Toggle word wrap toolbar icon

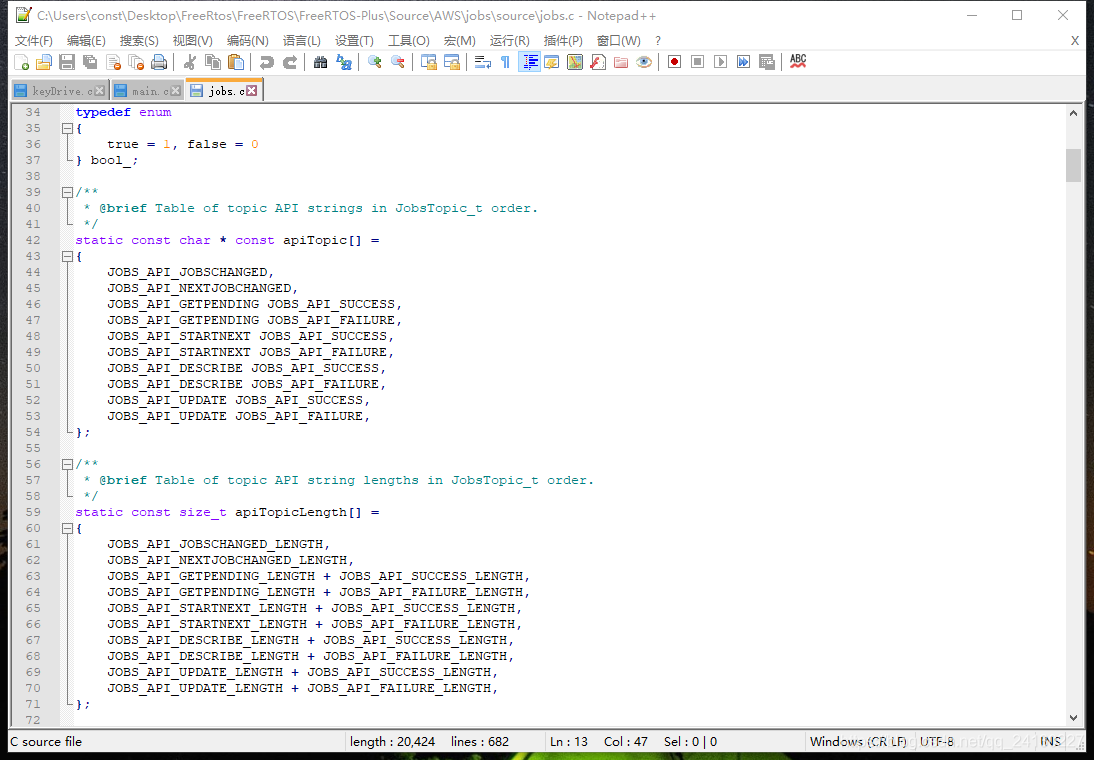pos(482,62)
